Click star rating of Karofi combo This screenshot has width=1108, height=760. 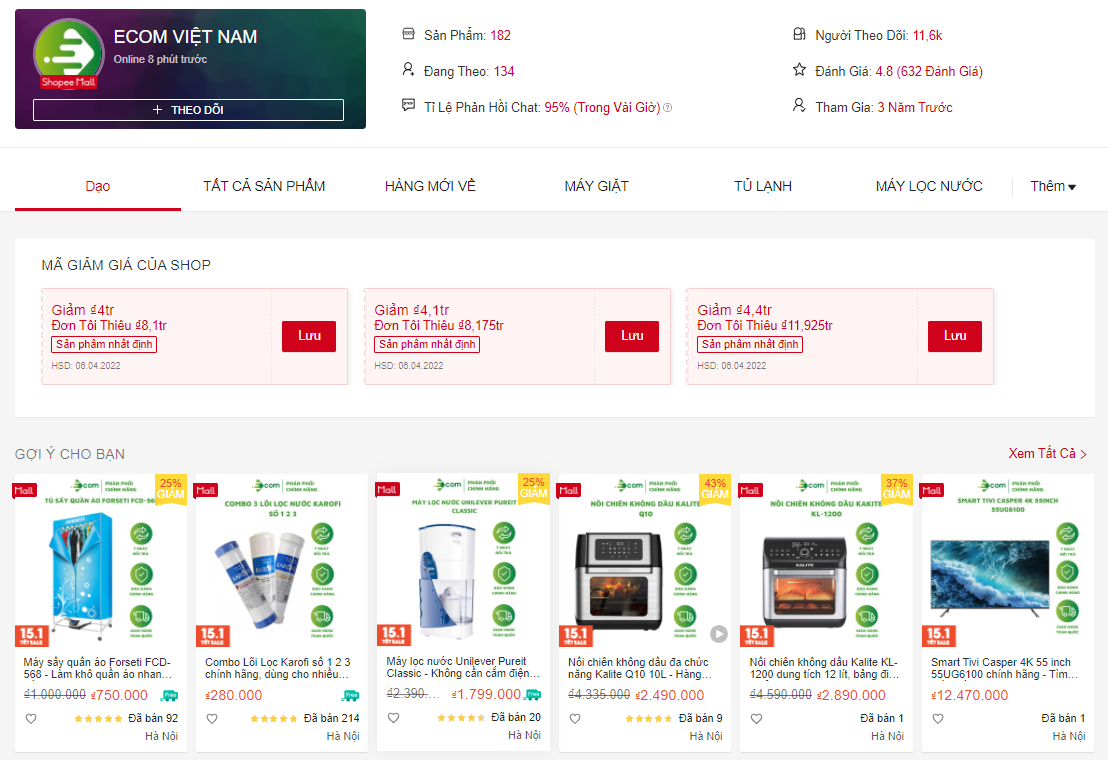tap(273, 719)
